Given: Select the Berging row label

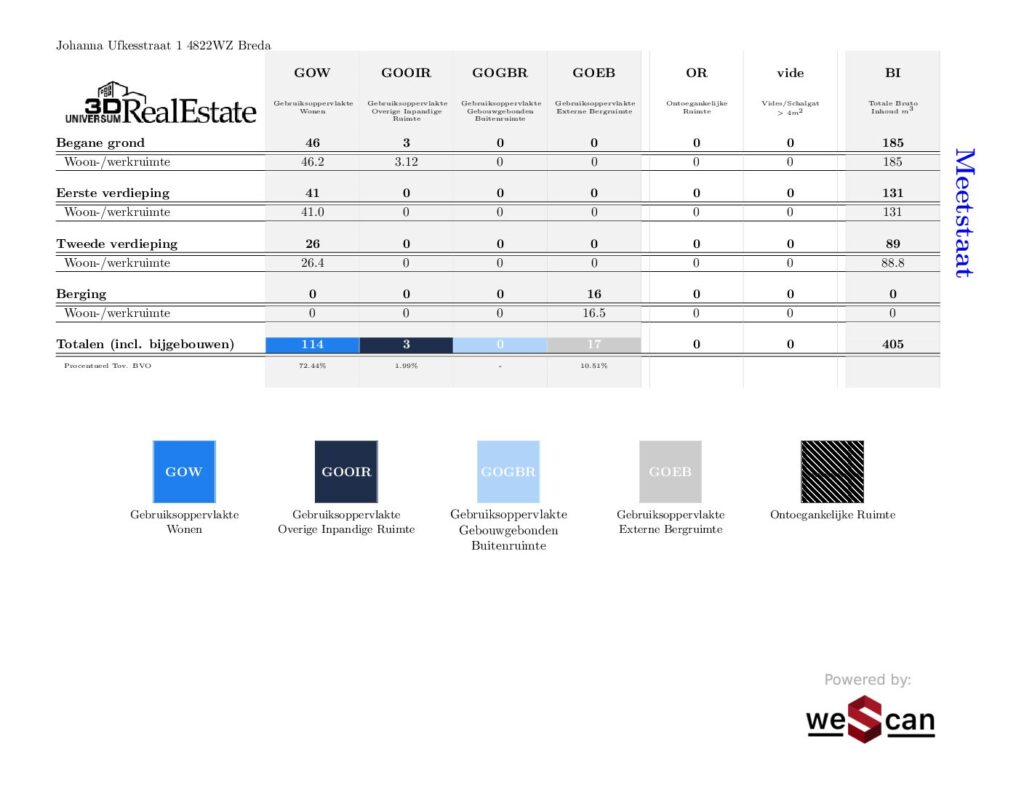Looking at the screenshot, I should coord(81,294).
